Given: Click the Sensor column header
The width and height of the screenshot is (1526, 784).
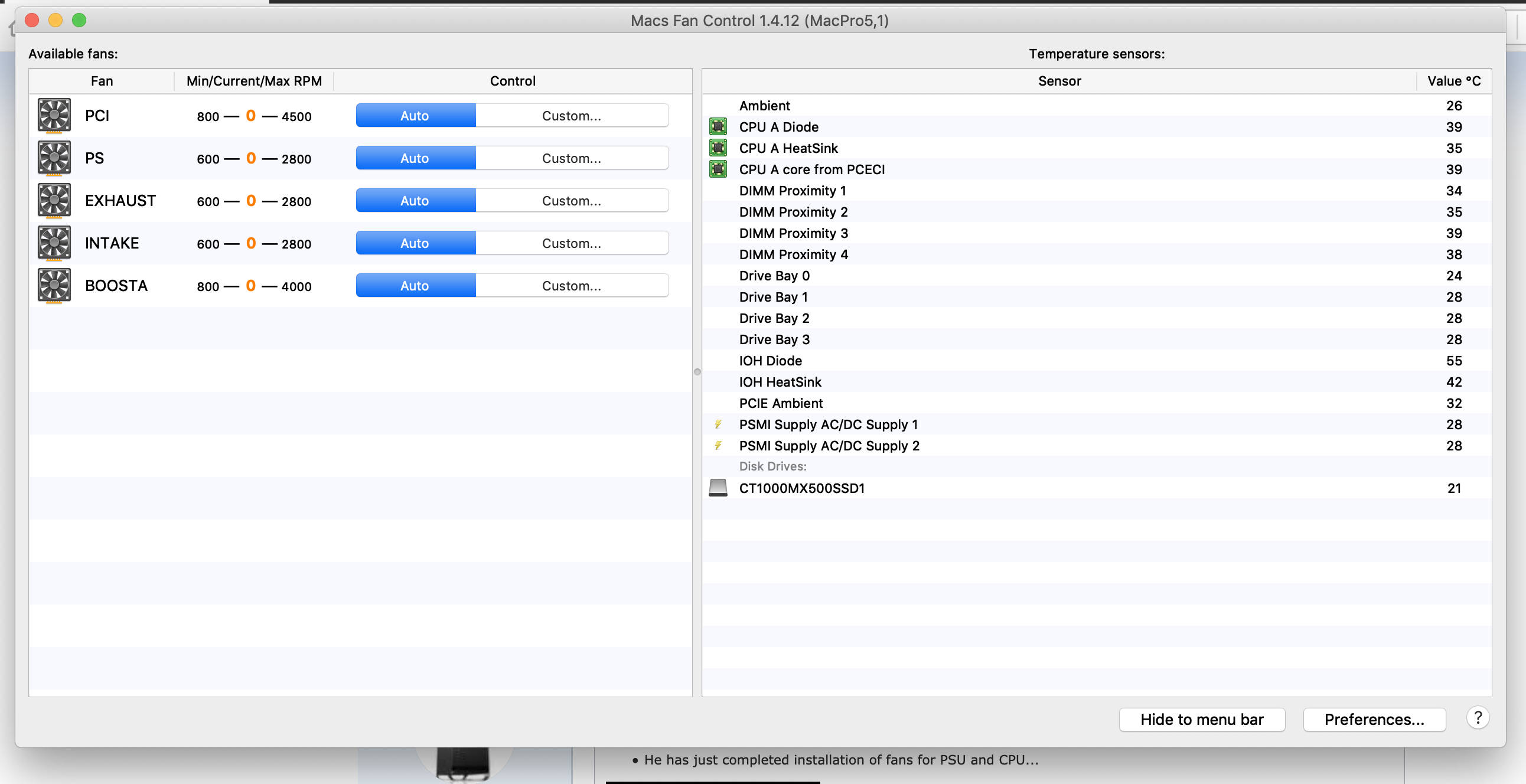Looking at the screenshot, I should click(1059, 81).
